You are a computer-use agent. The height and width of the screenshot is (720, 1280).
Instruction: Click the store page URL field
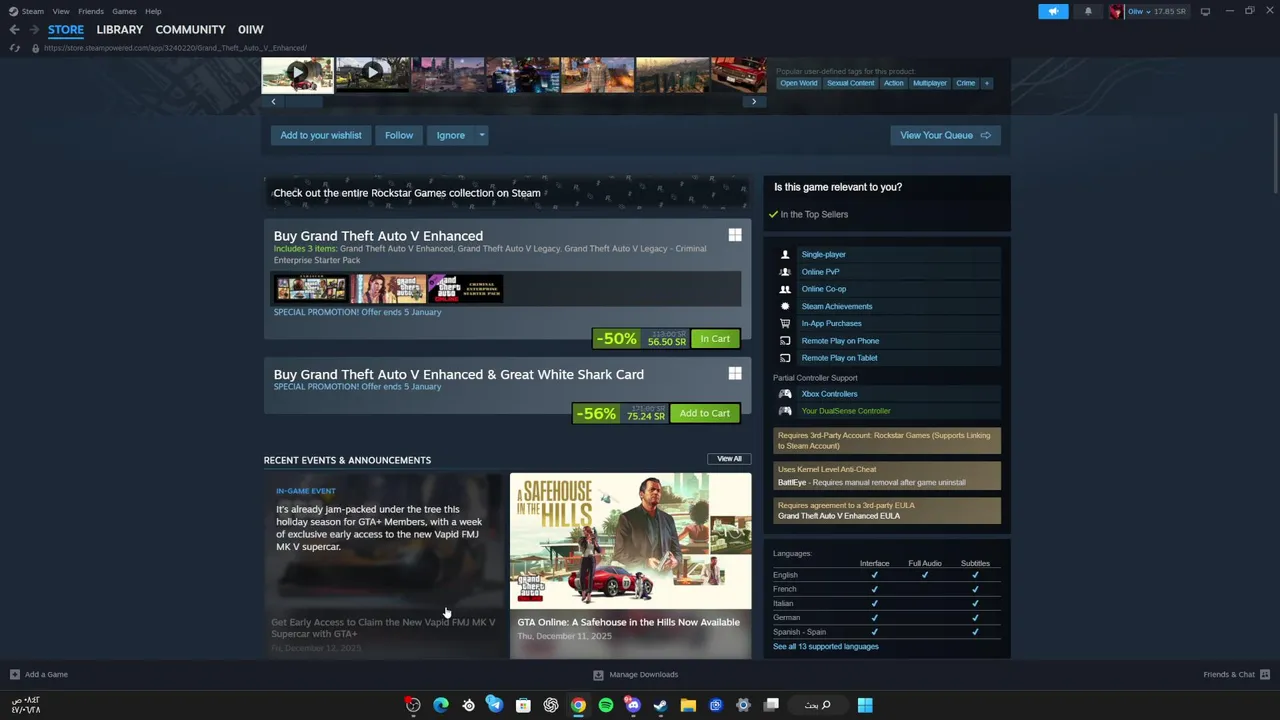(x=175, y=48)
